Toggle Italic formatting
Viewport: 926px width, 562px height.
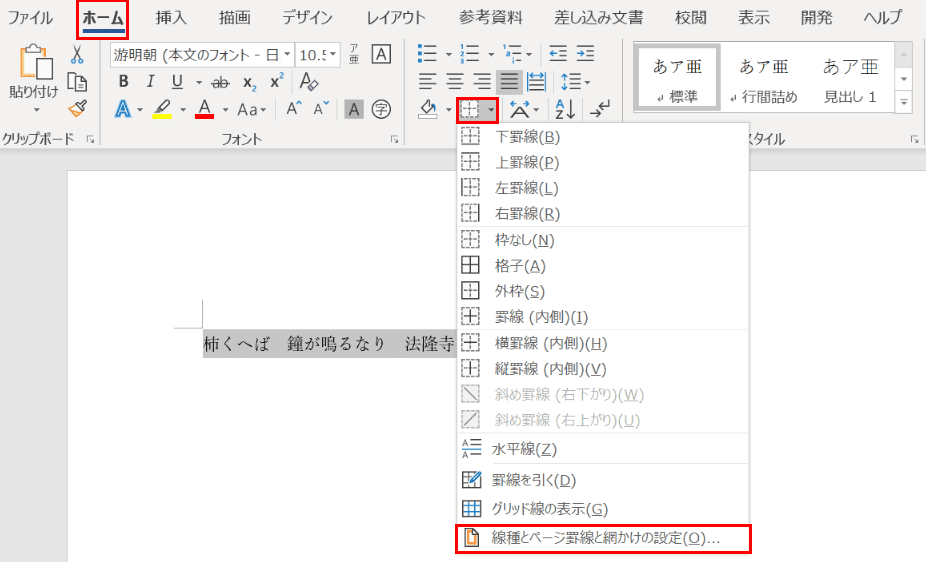(151, 81)
